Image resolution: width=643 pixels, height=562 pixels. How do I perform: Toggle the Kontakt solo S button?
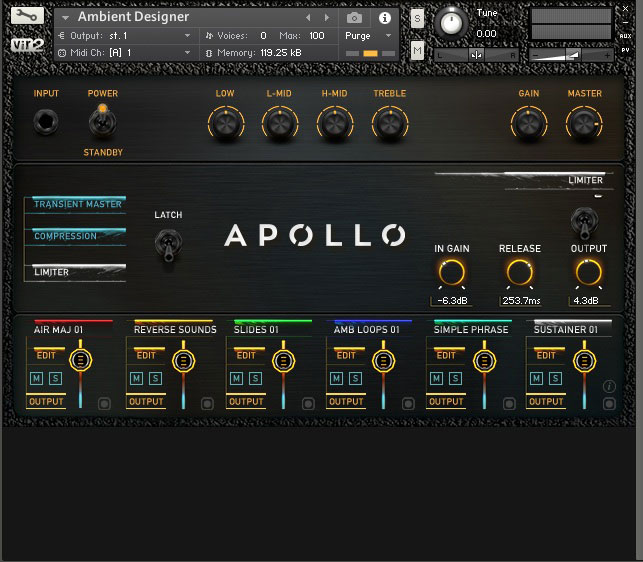click(x=417, y=18)
